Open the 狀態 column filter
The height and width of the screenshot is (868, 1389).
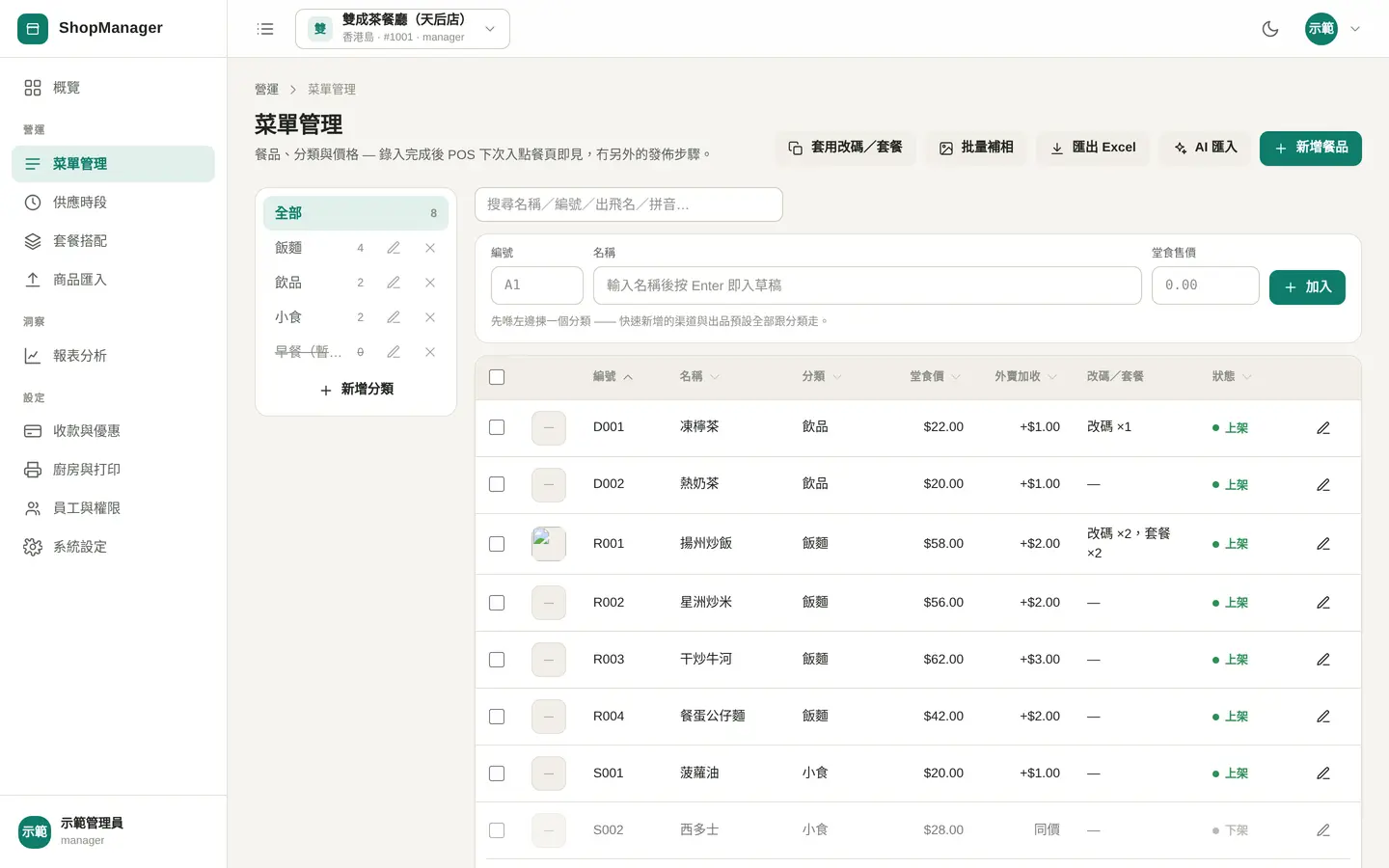(1232, 376)
